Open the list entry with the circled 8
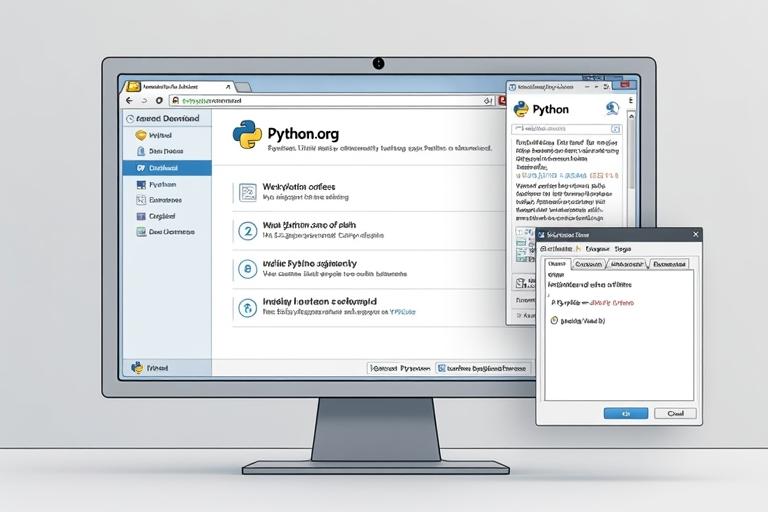 [247, 269]
